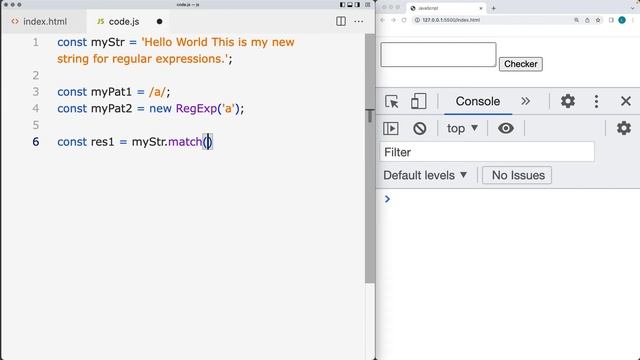Open DevTools settings gear in the top toolbar
The height and width of the screenshot is (360, 640).
click(x=568, y=101)
